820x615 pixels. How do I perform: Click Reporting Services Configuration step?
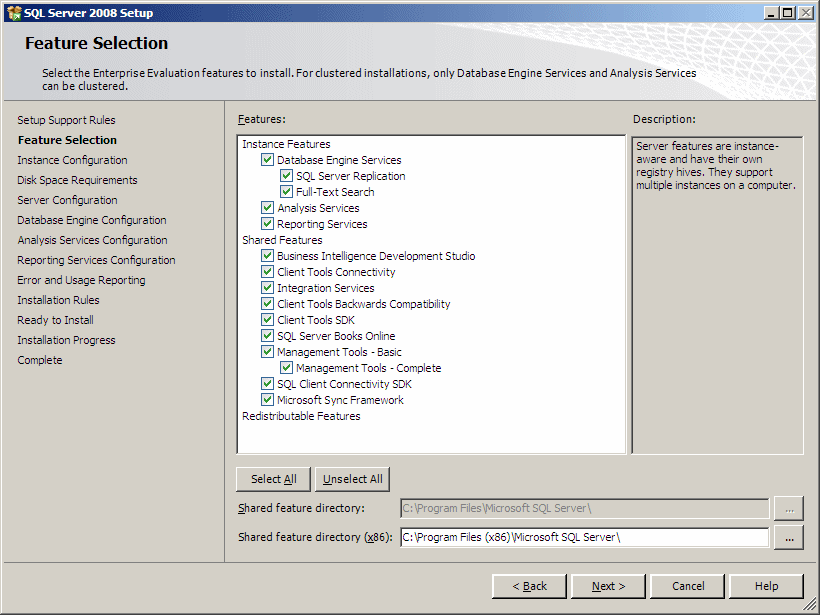click(x=96, y=260)
